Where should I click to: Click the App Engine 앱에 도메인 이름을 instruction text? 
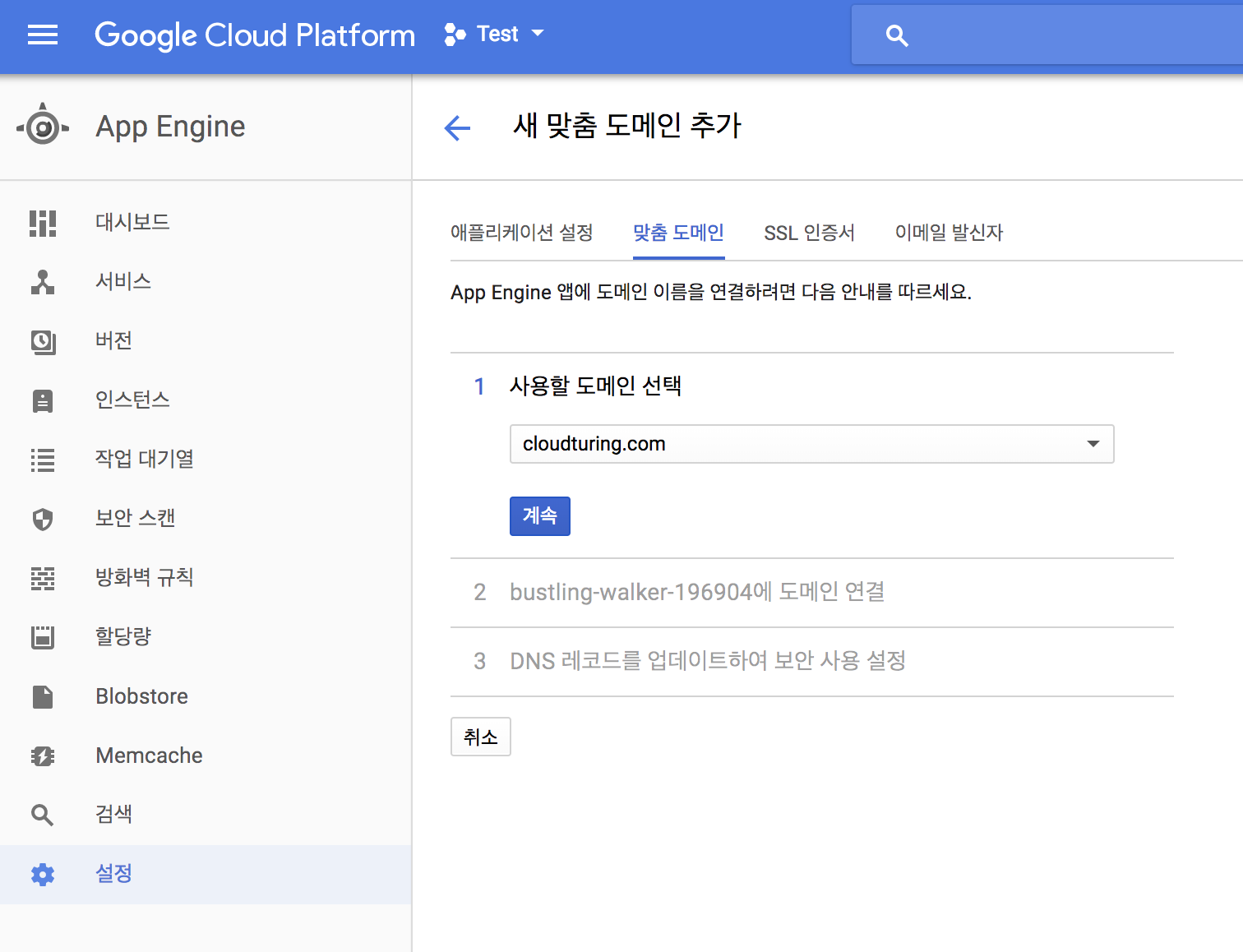(x=711, y=292)
